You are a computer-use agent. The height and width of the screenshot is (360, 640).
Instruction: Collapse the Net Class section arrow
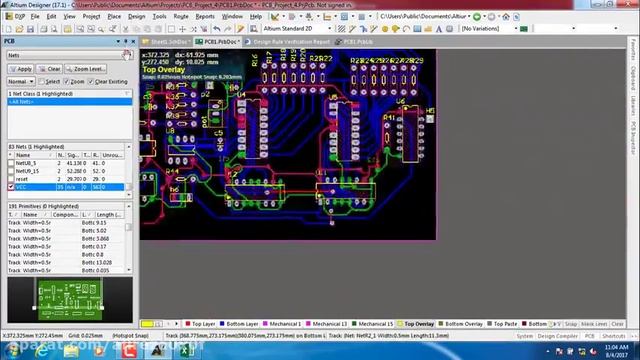point(127,93)
